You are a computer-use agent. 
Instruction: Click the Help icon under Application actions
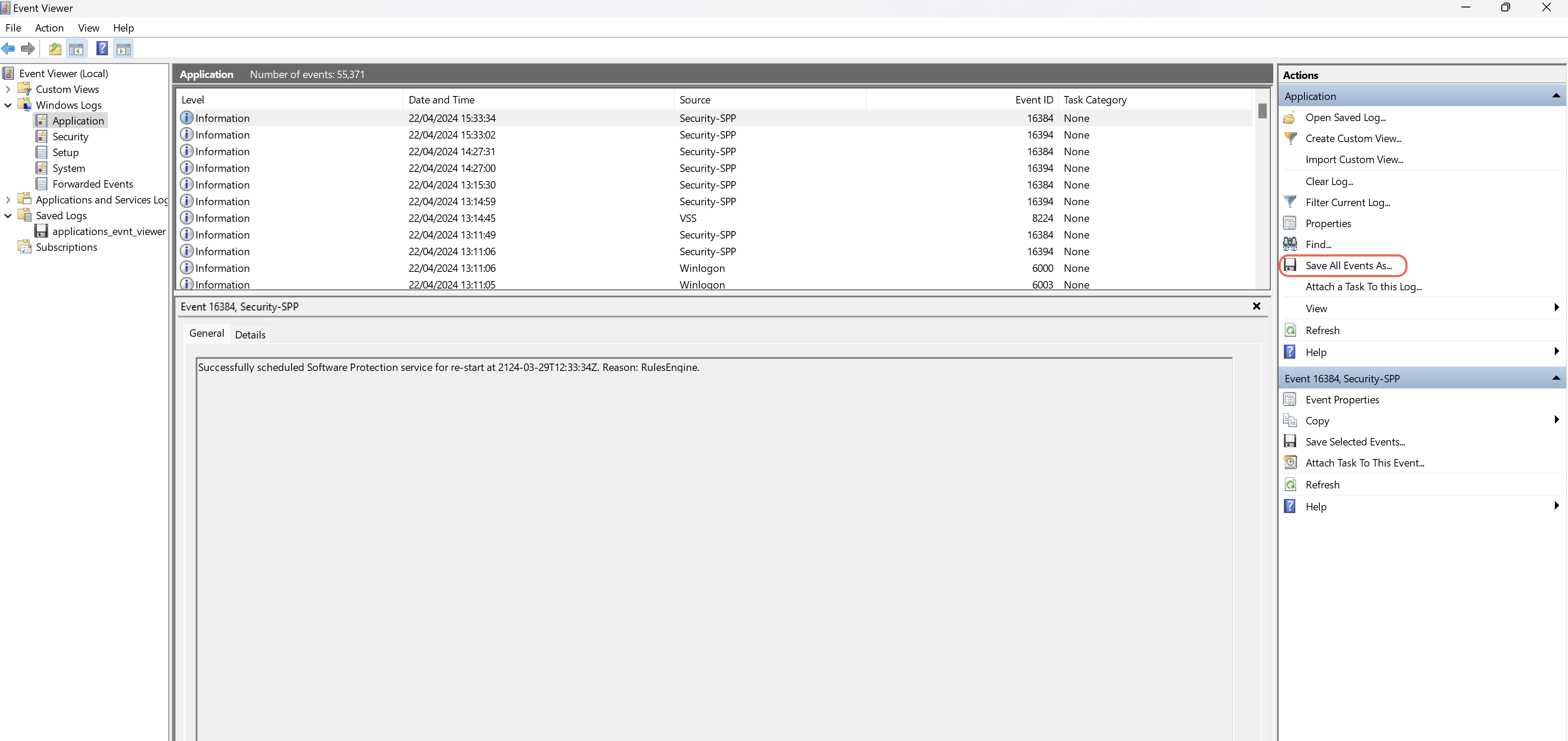[1290, 351]
